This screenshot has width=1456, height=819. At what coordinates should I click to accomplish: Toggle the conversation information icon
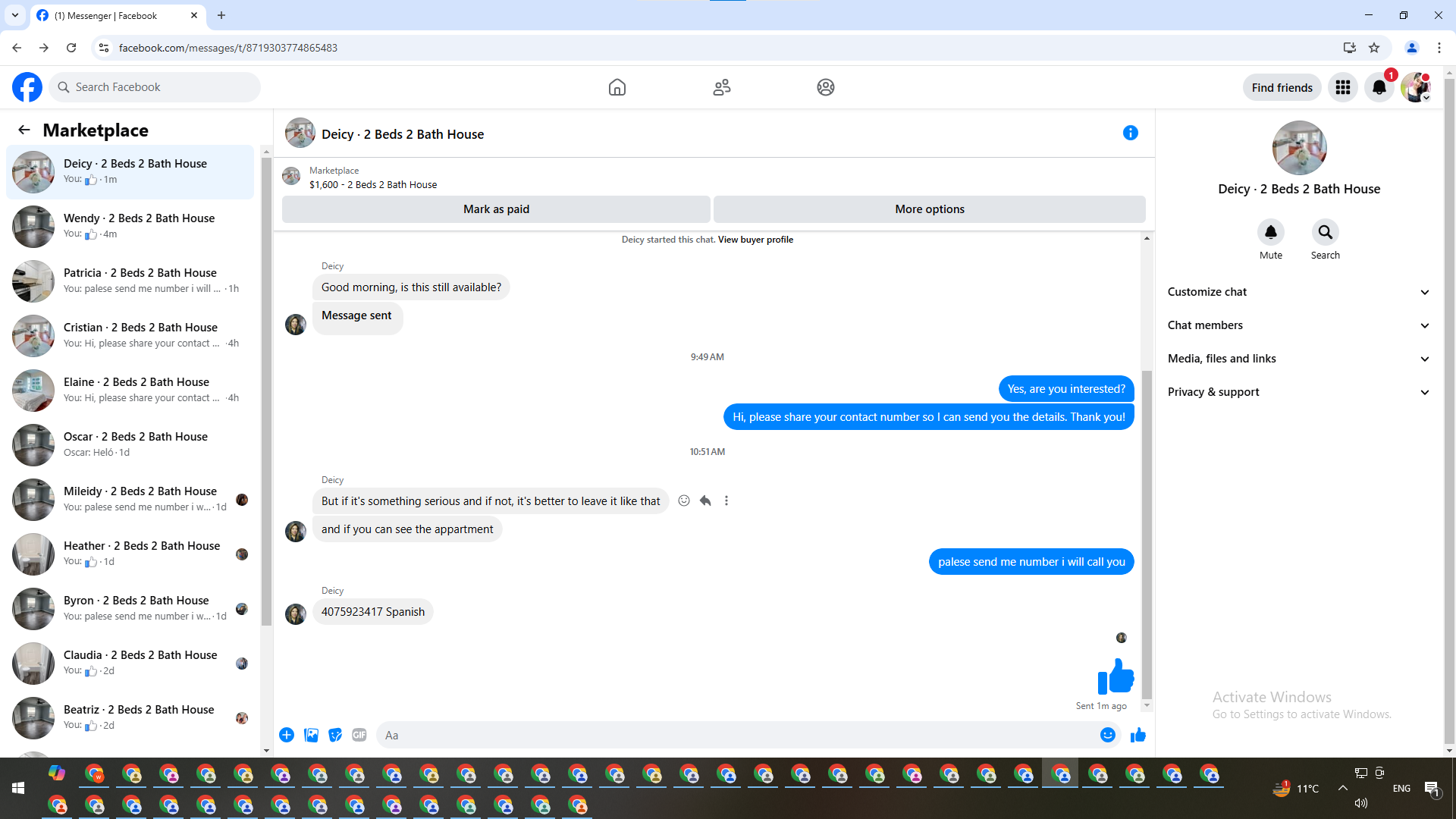pyautogui.click(x=1131, y=133)
